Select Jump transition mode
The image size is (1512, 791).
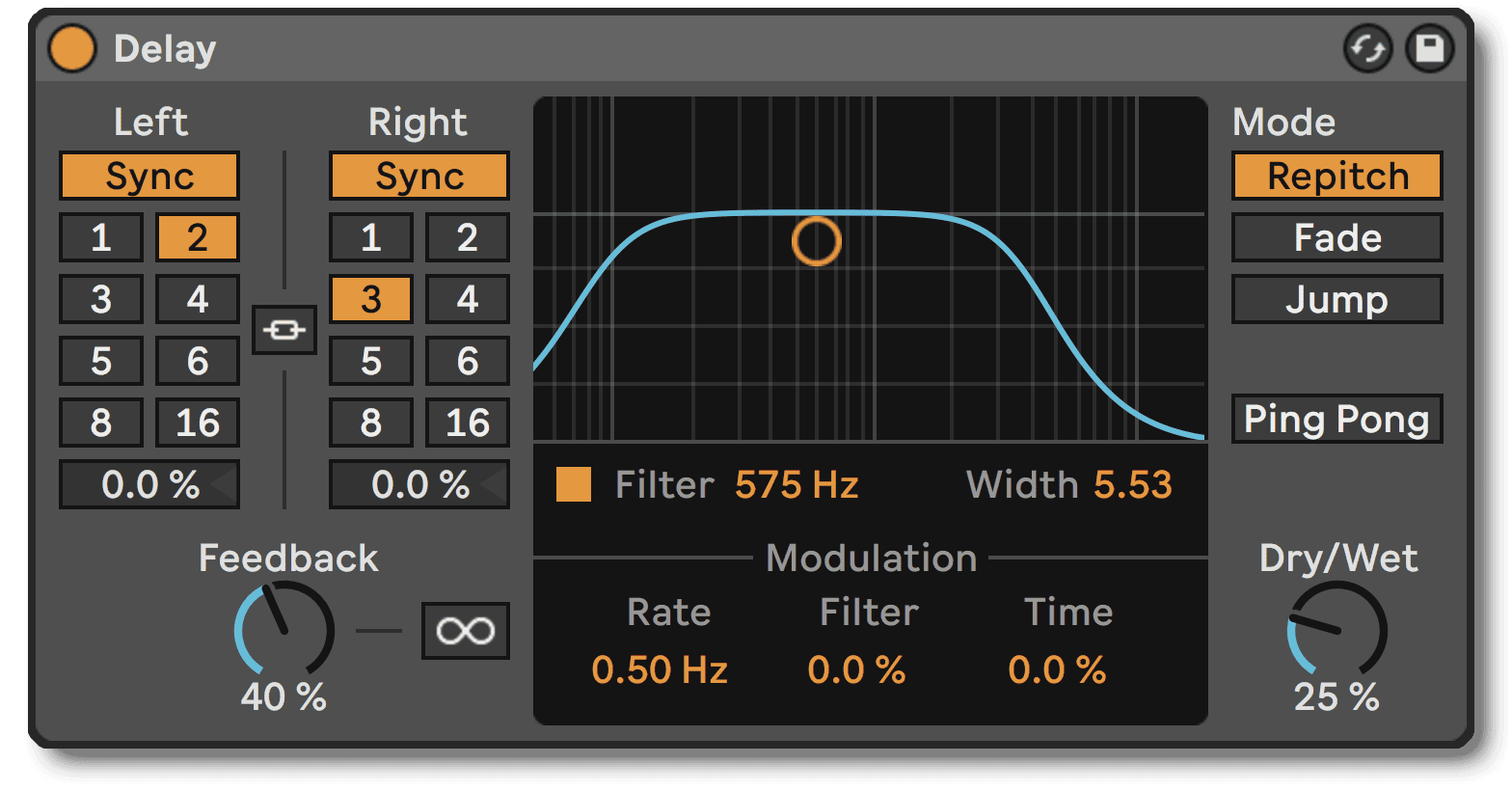pyautogui.click(x=1336, y=300)
